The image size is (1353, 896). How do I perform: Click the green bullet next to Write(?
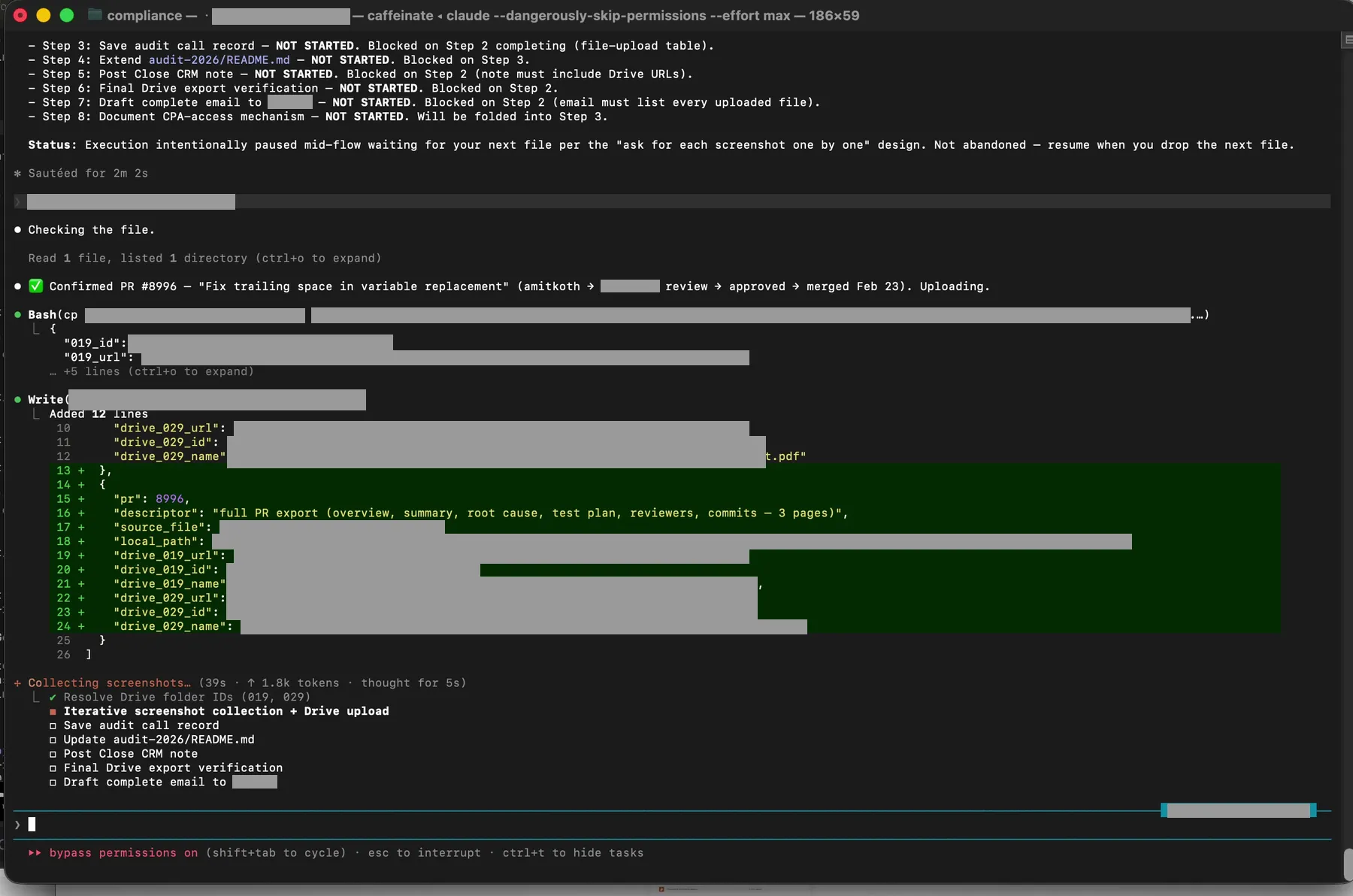pos(17,399)
